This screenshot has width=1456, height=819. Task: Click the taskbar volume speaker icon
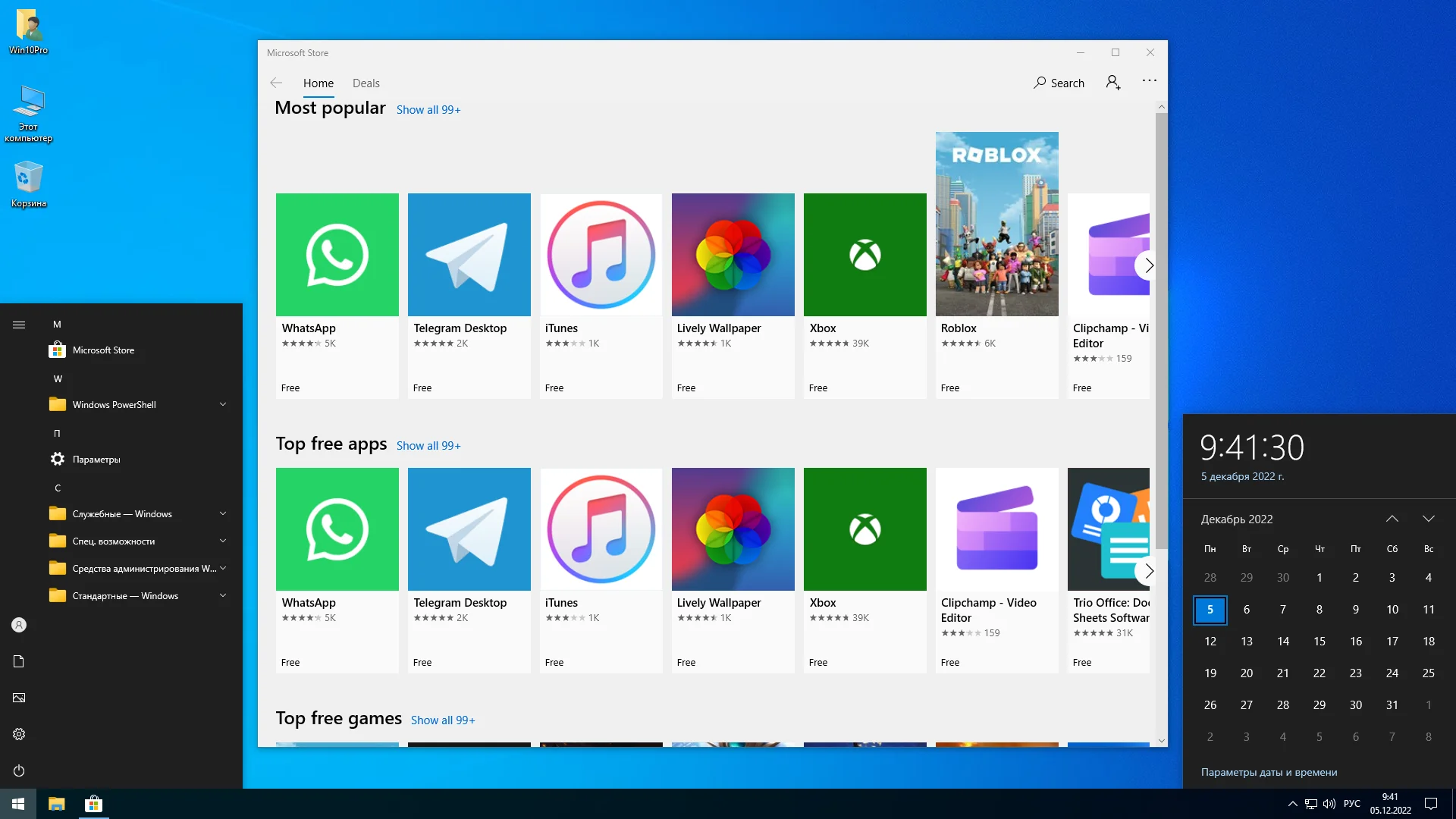(x=1329, y=804)
